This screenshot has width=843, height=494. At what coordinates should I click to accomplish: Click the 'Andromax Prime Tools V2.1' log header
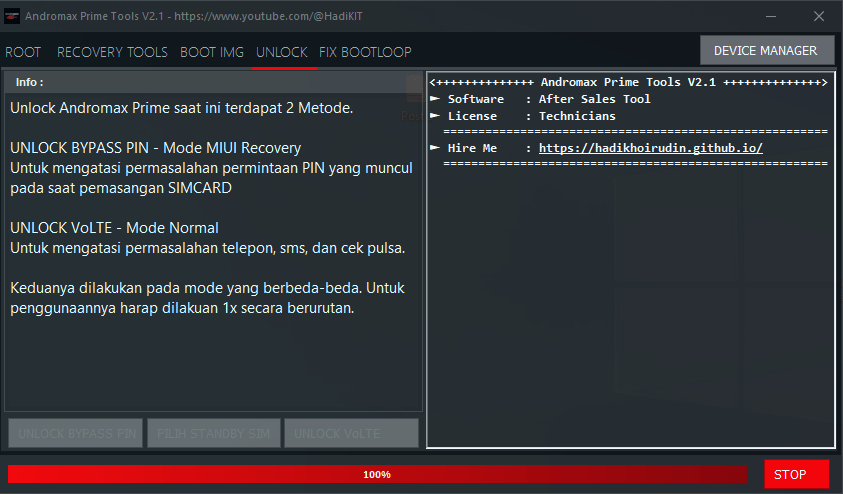tap(628, 82)
